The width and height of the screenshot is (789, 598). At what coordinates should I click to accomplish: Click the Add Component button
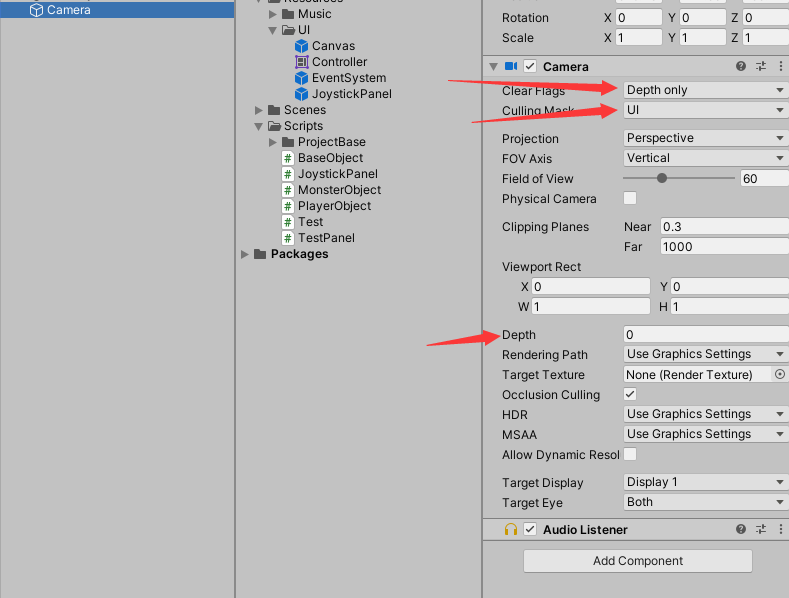click(637, 561)
